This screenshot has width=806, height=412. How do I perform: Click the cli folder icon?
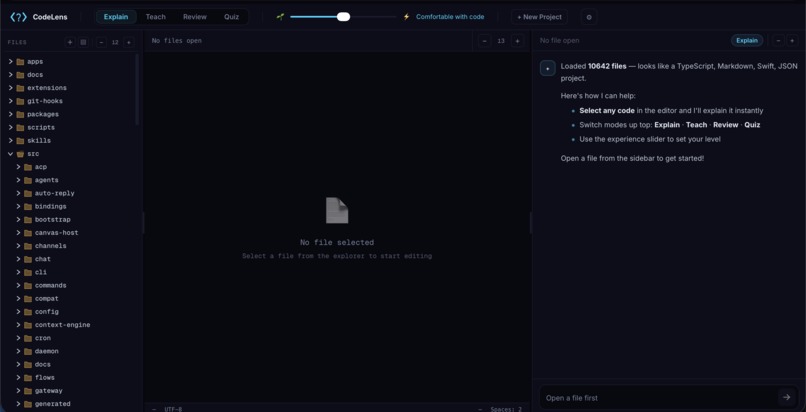click(28, 272)
